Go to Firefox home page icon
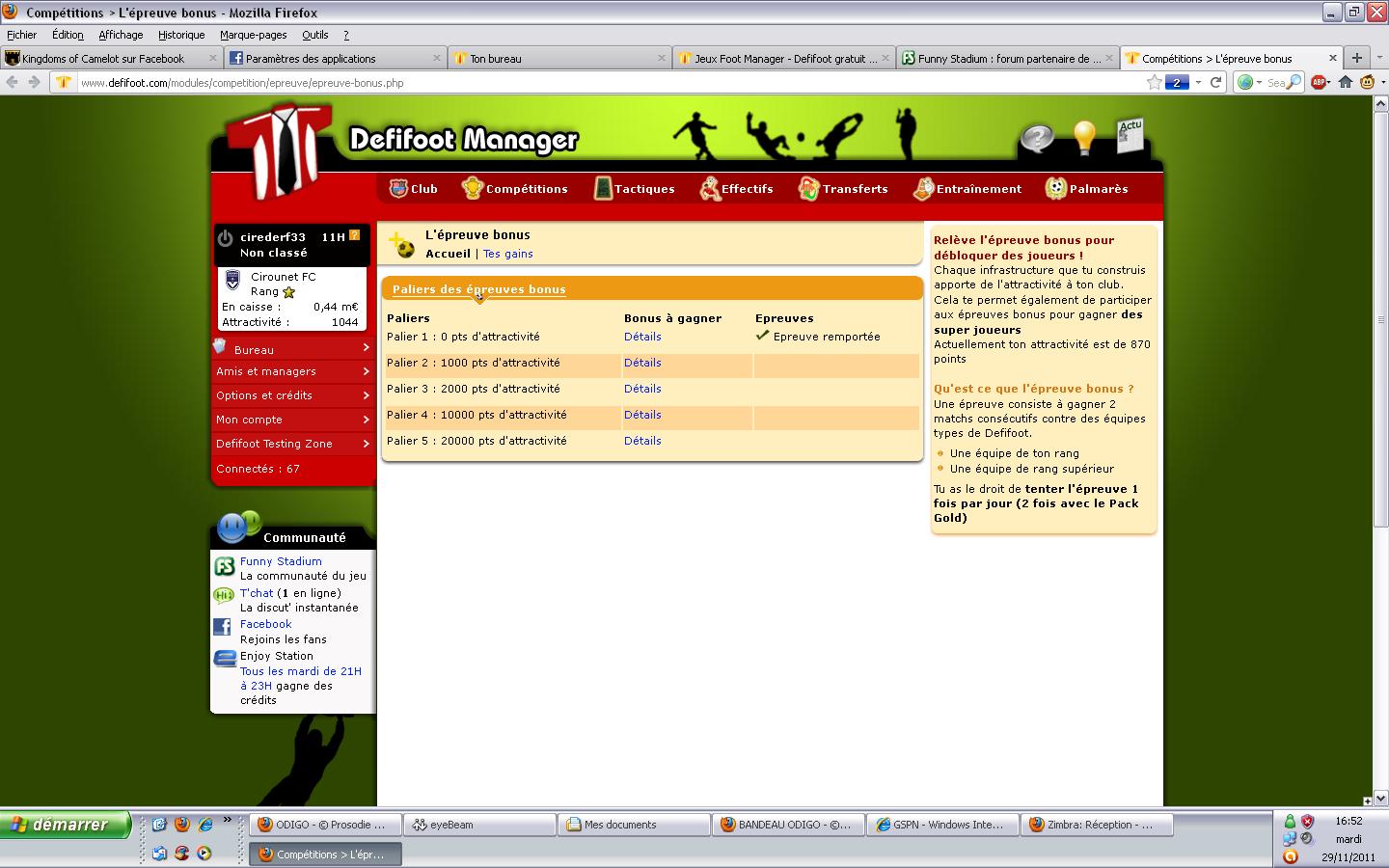 (1346, 82)
